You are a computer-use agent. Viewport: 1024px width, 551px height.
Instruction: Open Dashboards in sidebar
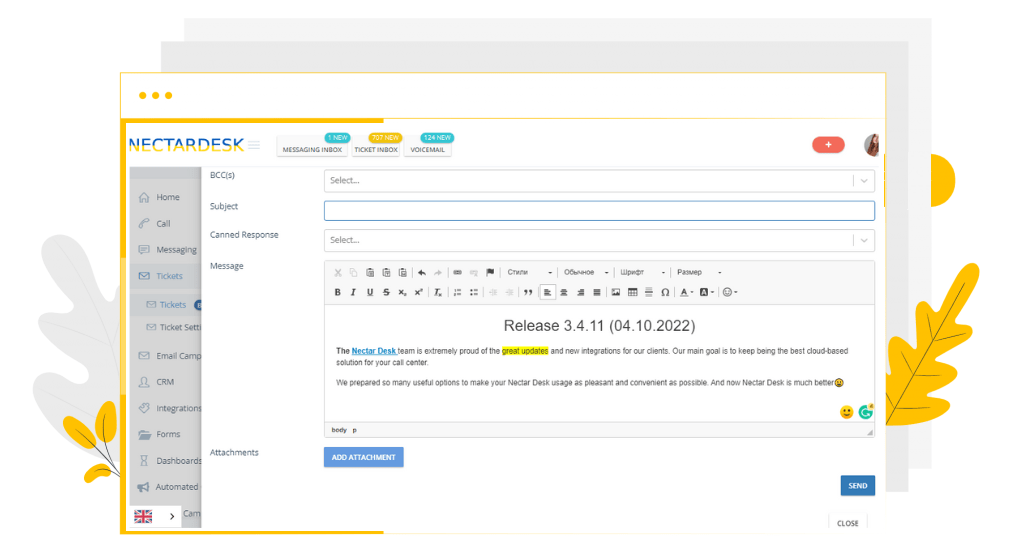tap(168, 461)
